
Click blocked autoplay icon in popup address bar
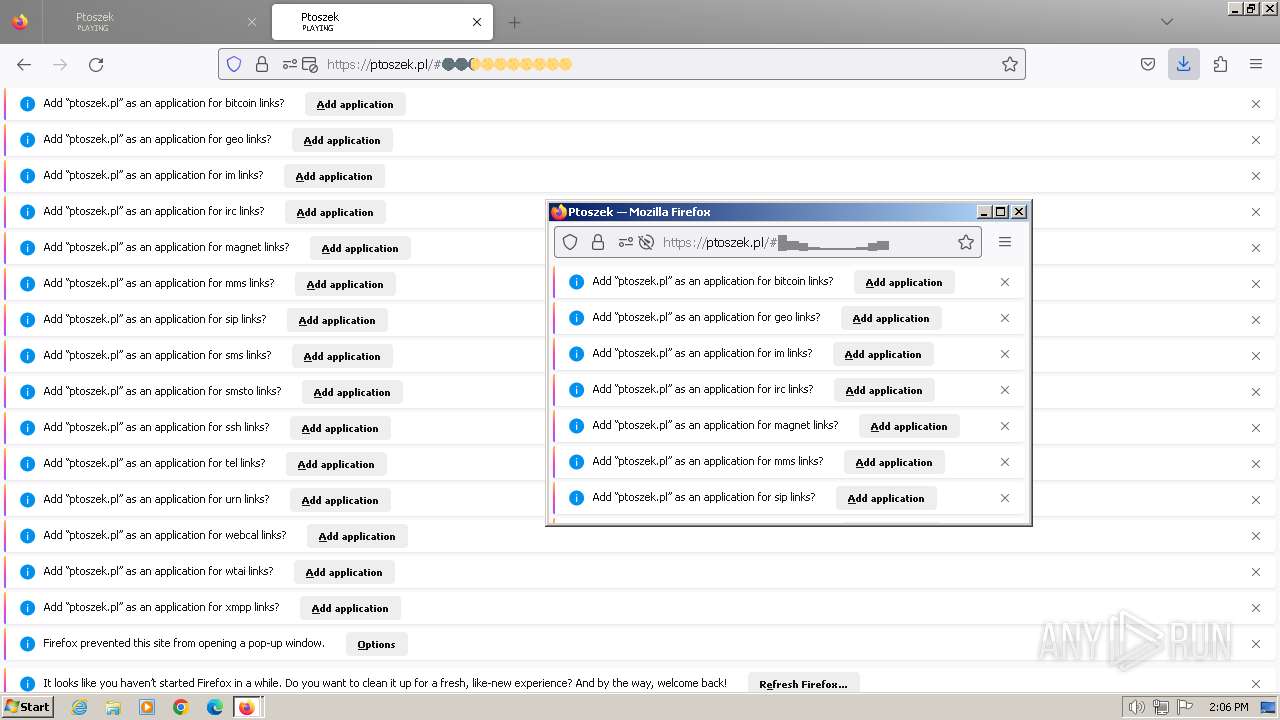(x=646, y=242)
